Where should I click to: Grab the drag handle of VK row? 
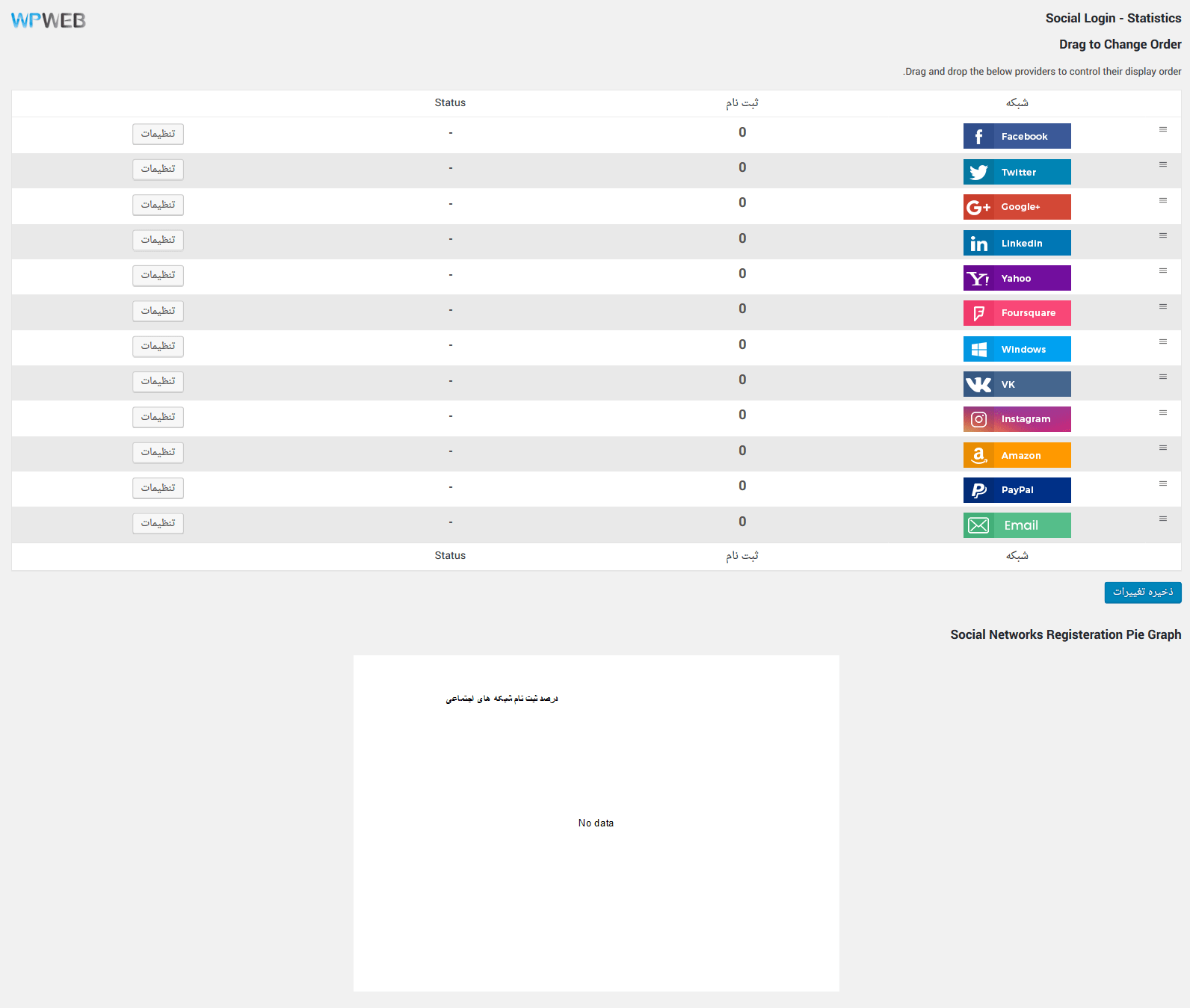point(1163,377)
